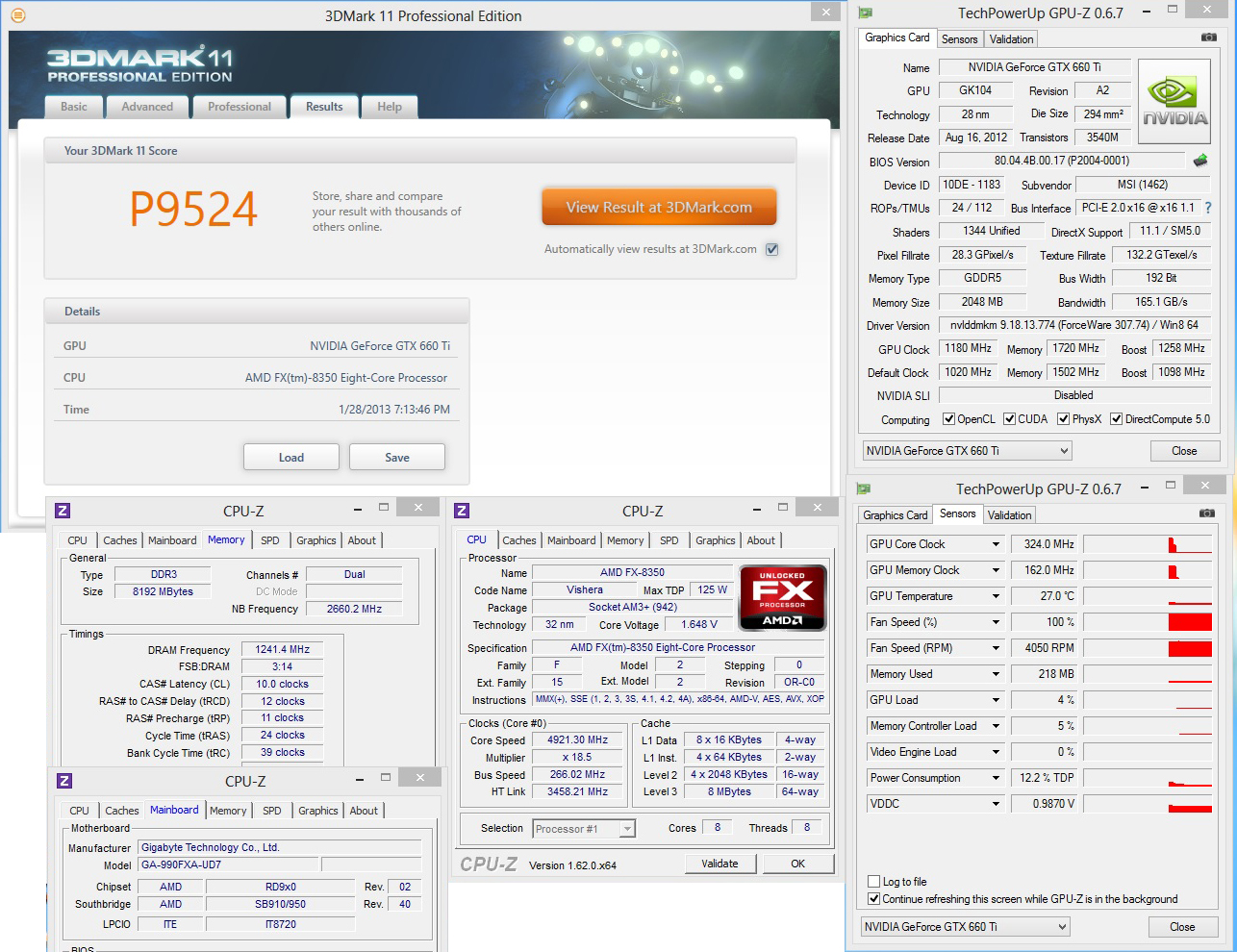
Task: Open the GPU Temperature sensor dropdown
Action: tap(997, 596)
